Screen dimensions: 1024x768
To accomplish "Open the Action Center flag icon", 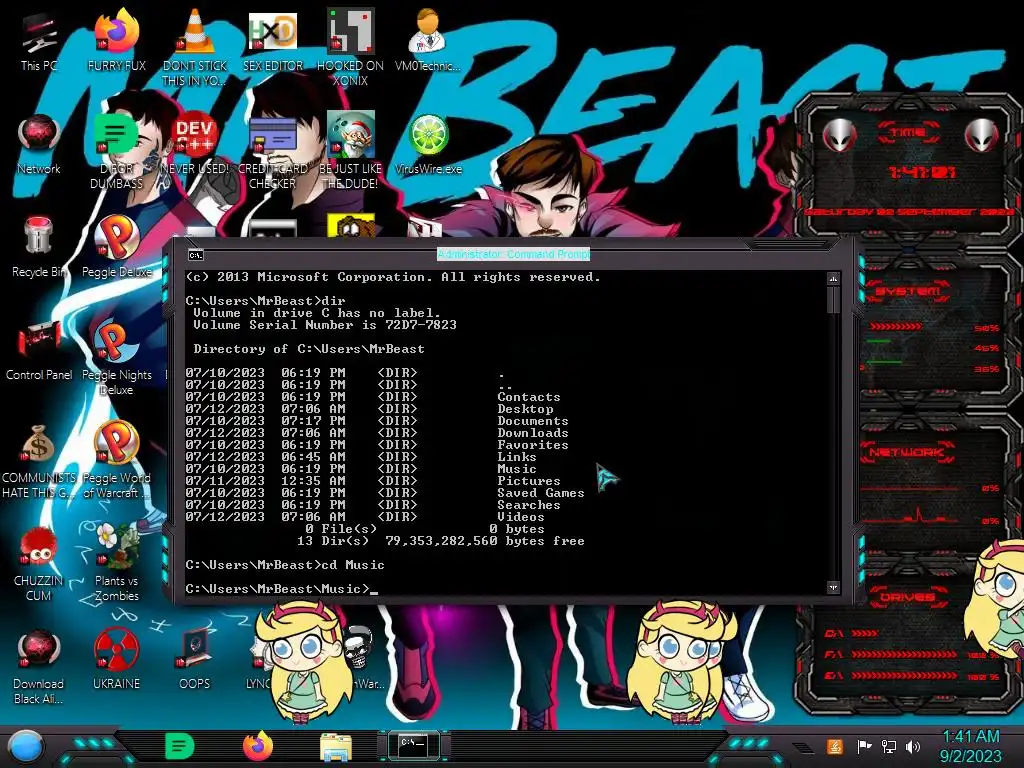I will 864,746.
